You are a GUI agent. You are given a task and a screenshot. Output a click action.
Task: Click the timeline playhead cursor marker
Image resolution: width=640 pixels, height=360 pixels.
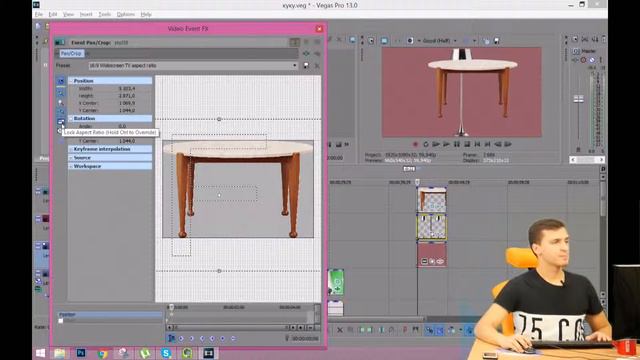(417, 182)
